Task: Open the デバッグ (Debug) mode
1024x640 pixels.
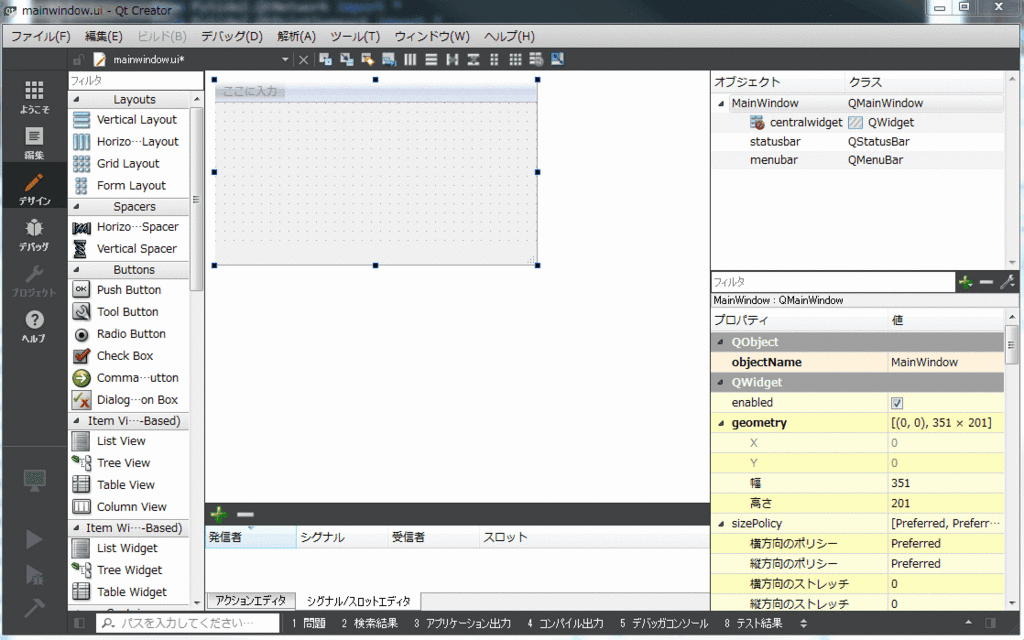Action: (34, 235)
